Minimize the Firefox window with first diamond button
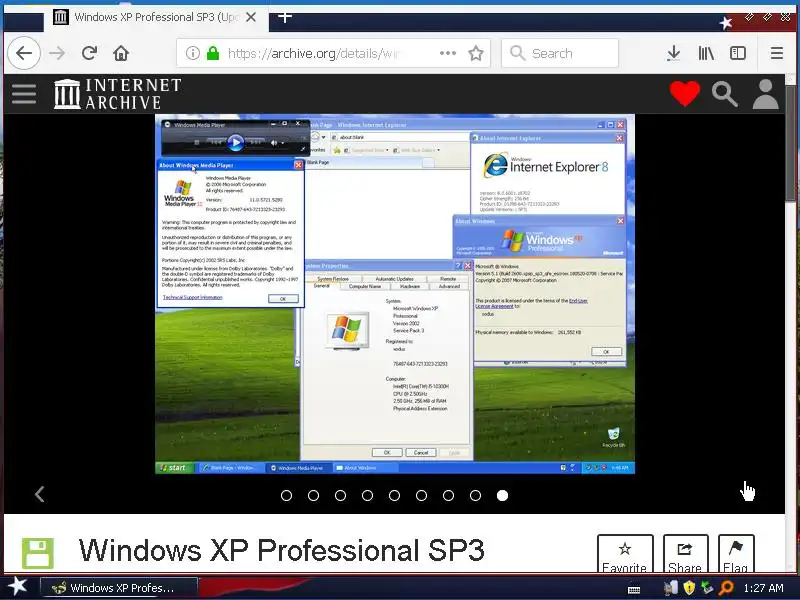The image size is (800, 600). (749, 17)
